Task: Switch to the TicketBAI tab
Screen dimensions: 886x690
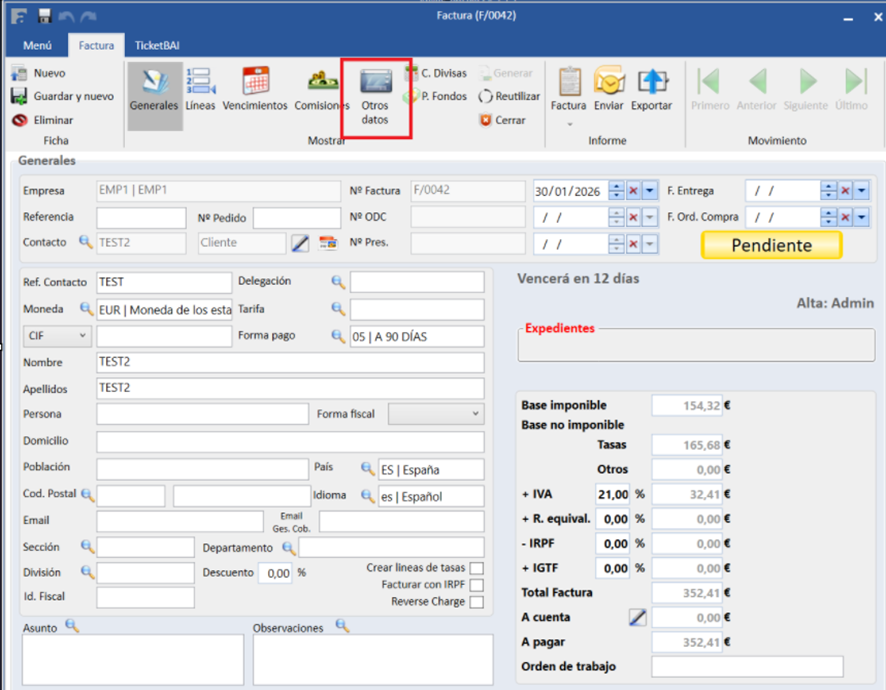Action: (155, 46)
